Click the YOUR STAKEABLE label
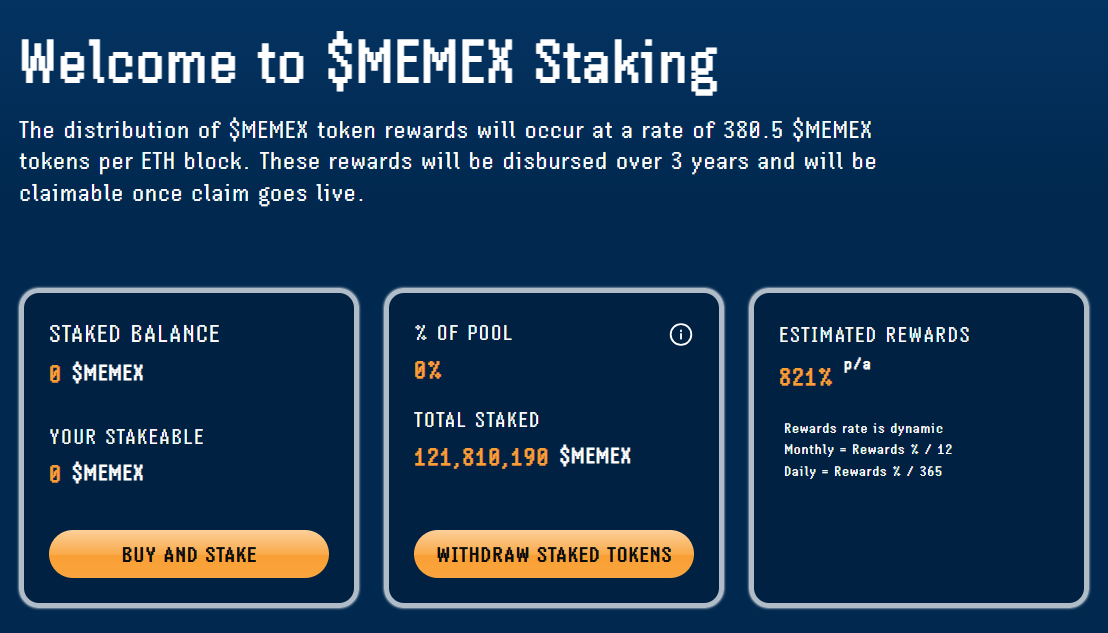 pos(125,434)
